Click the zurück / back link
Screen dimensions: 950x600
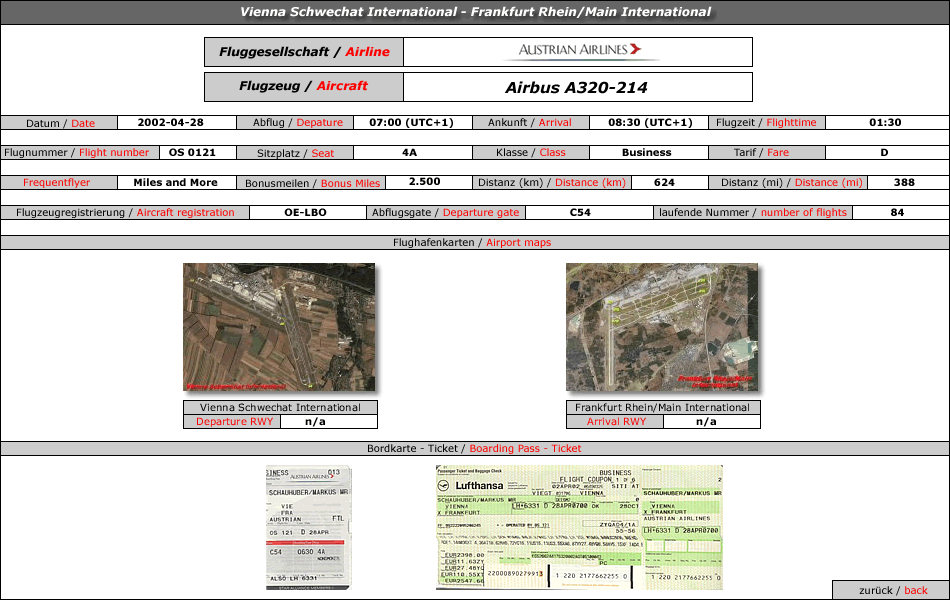[x=890, y=590]
